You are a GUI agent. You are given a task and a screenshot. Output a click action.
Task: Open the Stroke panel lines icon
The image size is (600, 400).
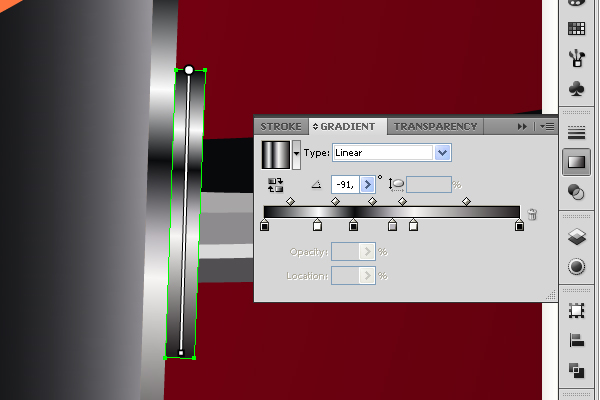tap(576, 132)
